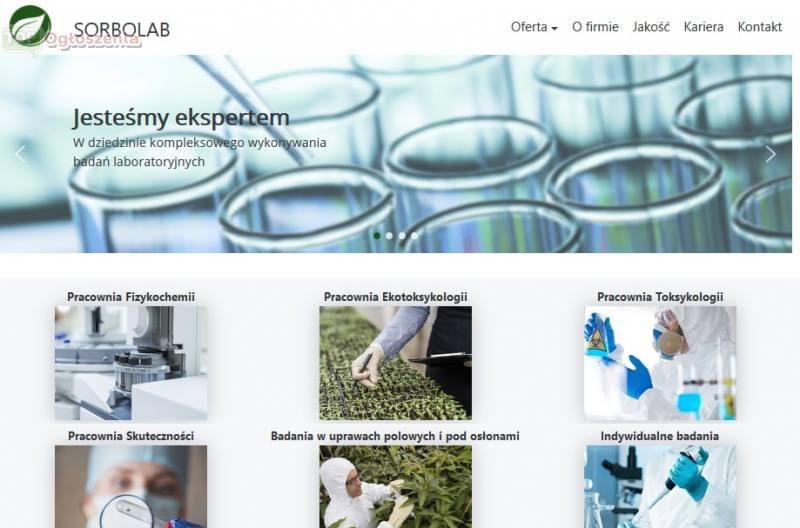800x528 pixels.
Task: Open the Pracownia Skuteczności heading link
Action: coord(131,436)
